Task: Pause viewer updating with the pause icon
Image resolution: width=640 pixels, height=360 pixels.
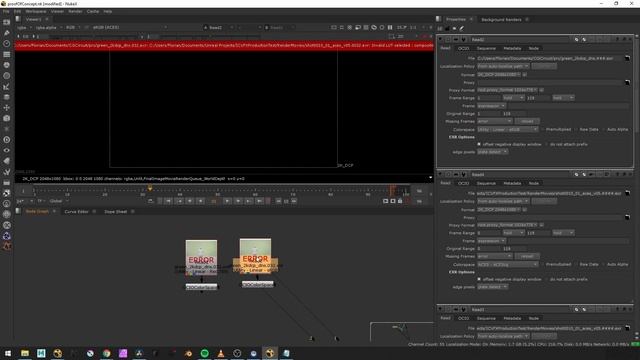Action: pos(390,27)
